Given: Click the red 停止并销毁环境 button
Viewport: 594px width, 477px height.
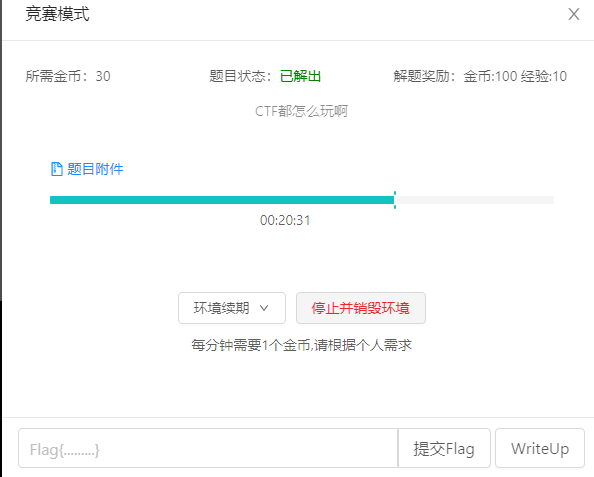Looking at the screenshot, I should 361,308.
